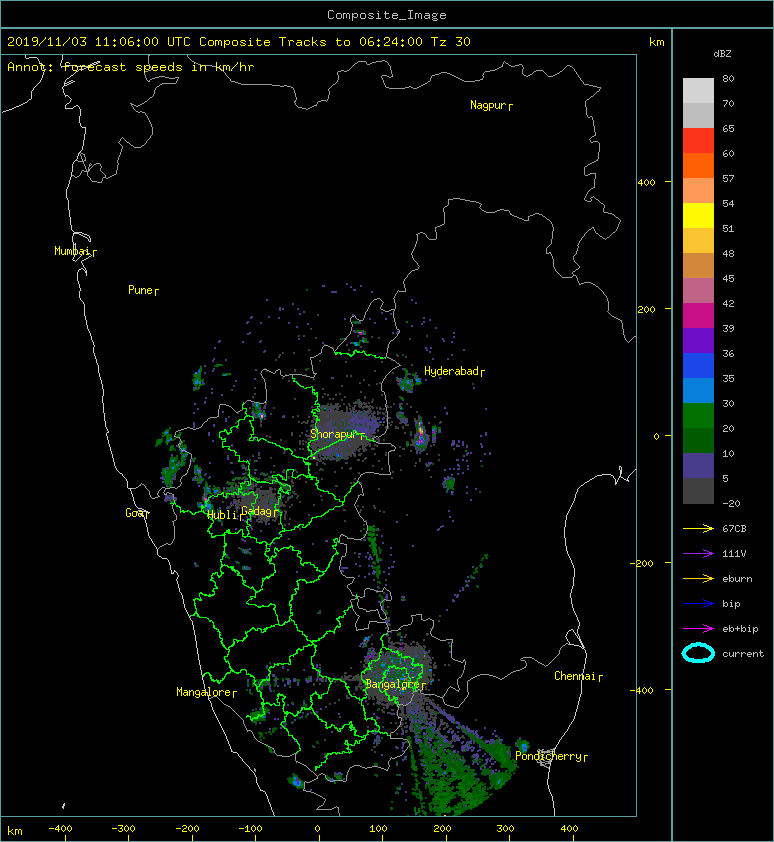
Task: Click the gray radar clutter around Shorapur
Action: click(344, 432)
